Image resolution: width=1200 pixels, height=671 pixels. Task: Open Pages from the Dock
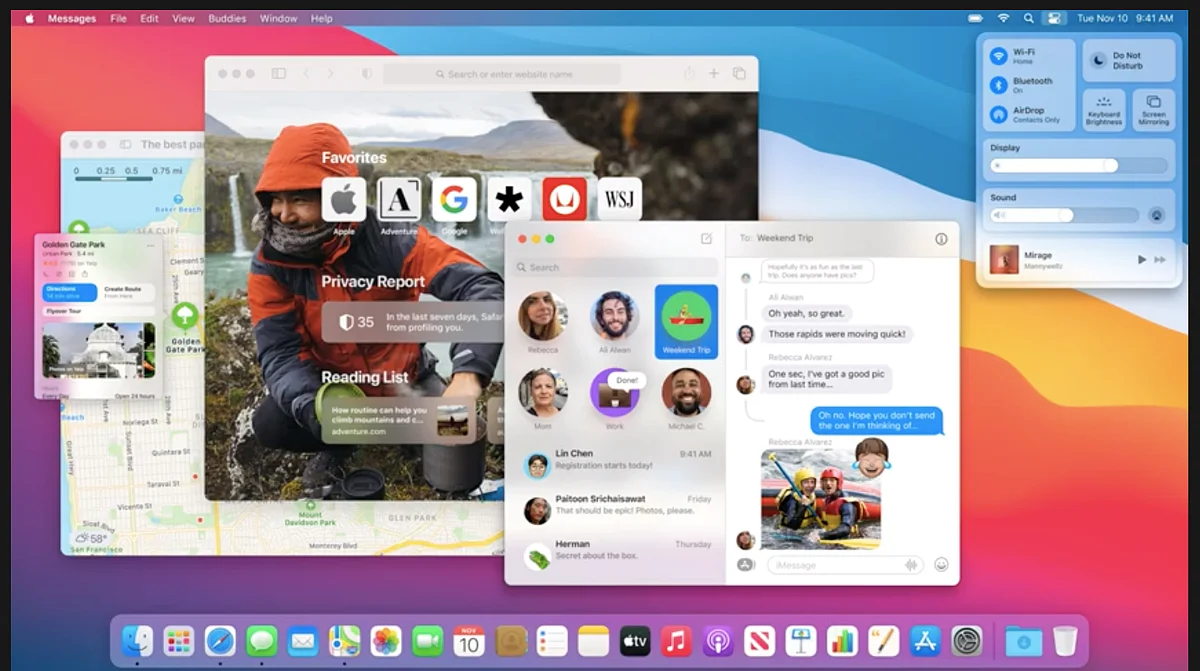pyautogui.click(x=884, y=641)
